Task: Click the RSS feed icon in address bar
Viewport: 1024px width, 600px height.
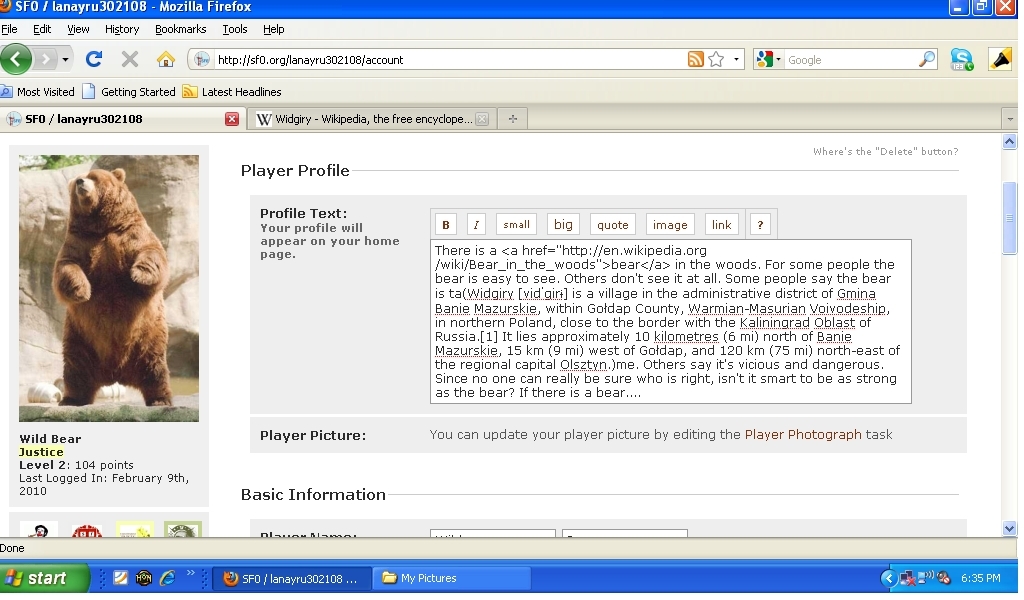Action: (x=695, y=60)
